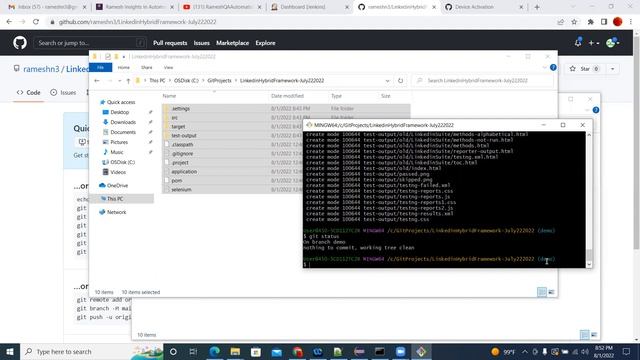Switch to the repository Code tab
Viewport: 640px width, 360px height.
pyautogui.click(x=29, y=93)
